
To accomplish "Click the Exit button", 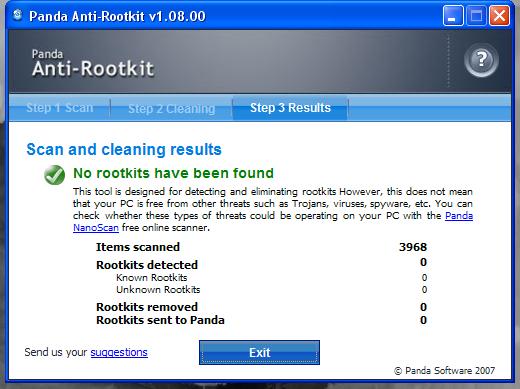I will pos(259,352).
